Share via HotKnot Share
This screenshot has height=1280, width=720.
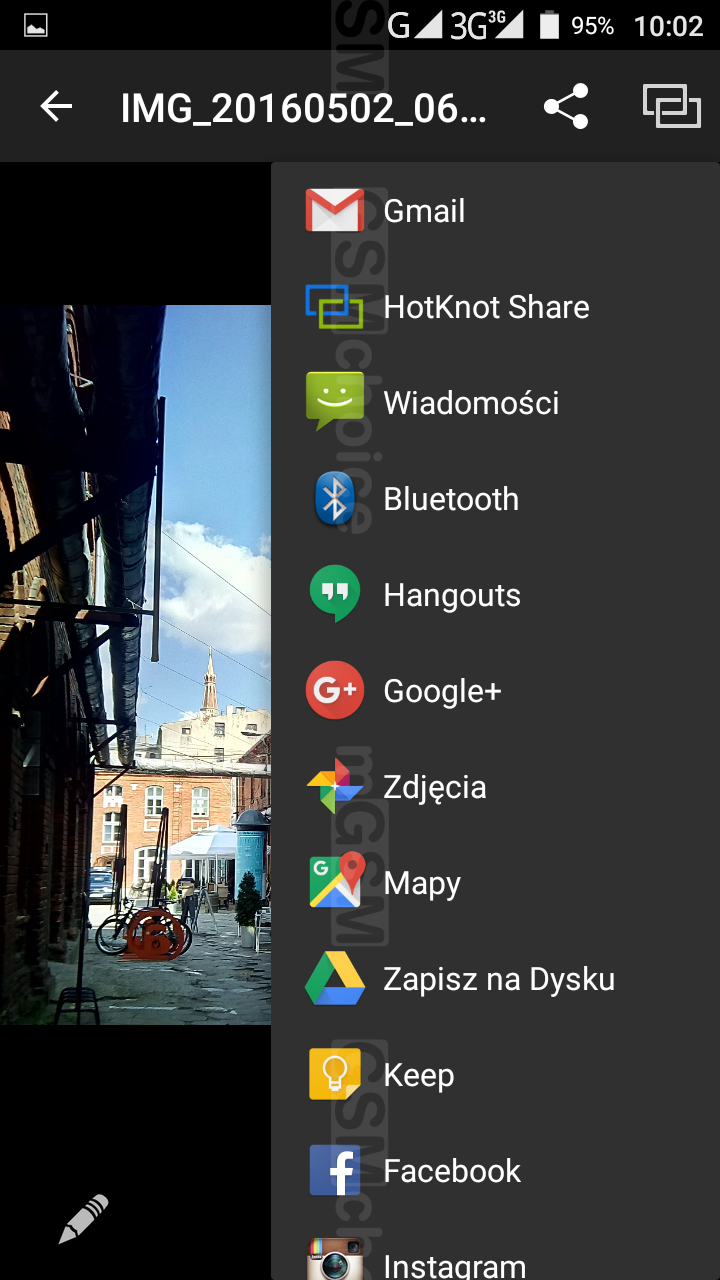point(486,307)
